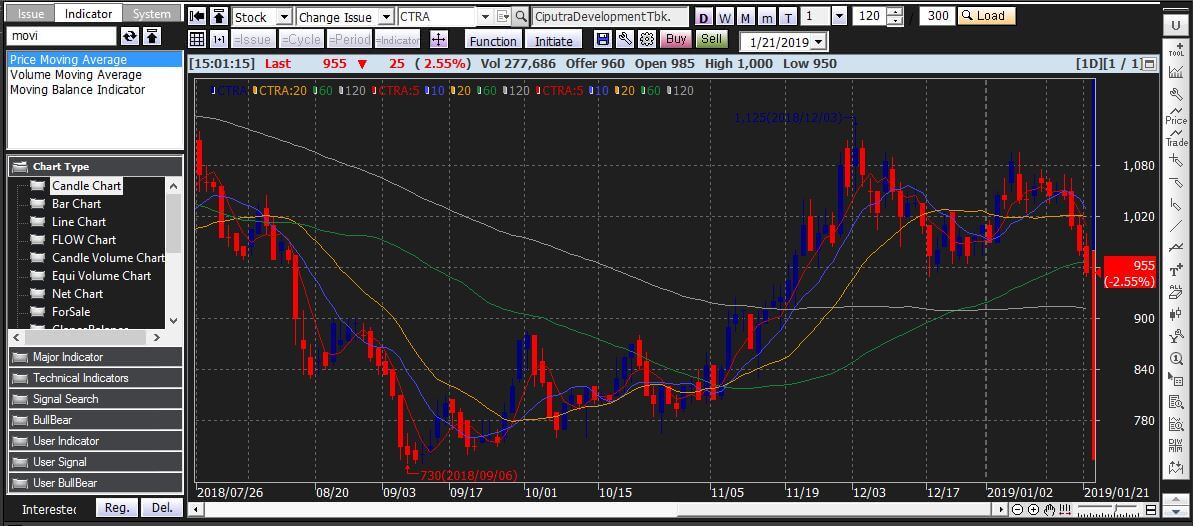Click the zoom-in plus icon under the chart

pyautogui.click(x=1033, y=509)
